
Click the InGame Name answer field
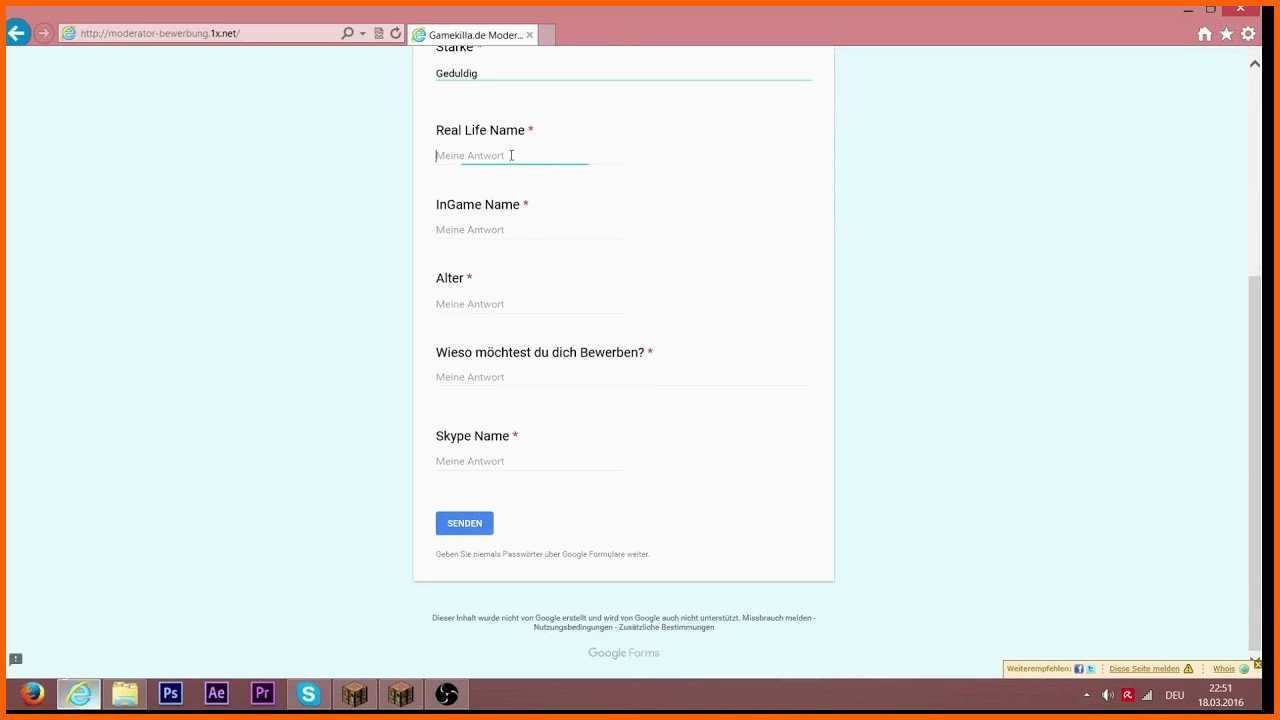(x=529, y=230)
